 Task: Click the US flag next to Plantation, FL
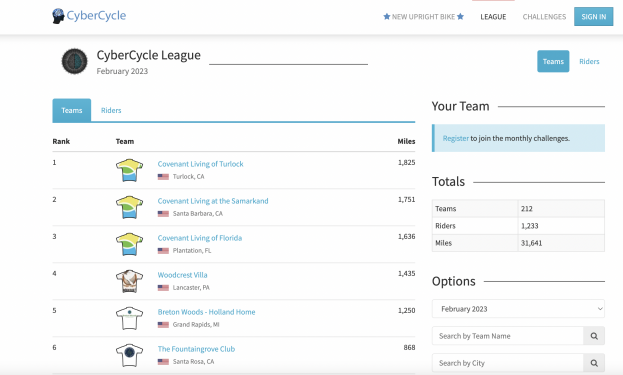click(x=163, y=251)
